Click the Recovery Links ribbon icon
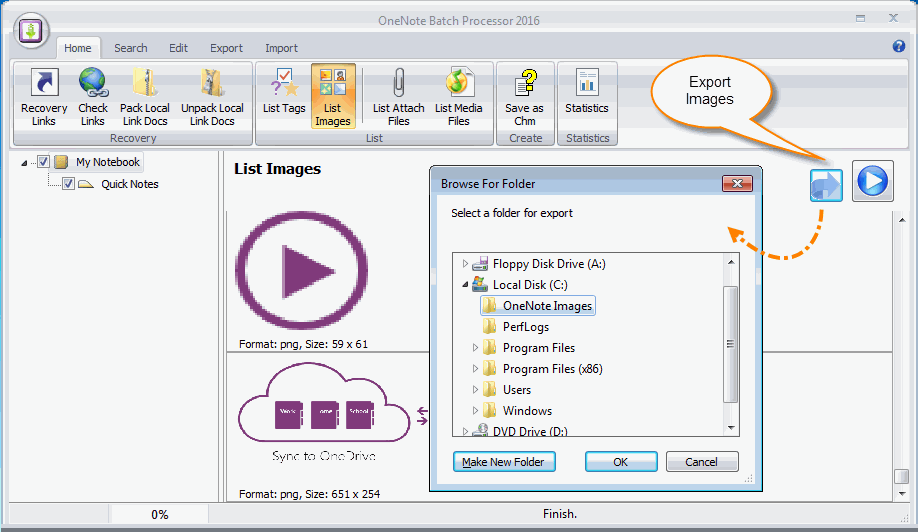Viewport: 918px width, 532px height. click(44, 97)
